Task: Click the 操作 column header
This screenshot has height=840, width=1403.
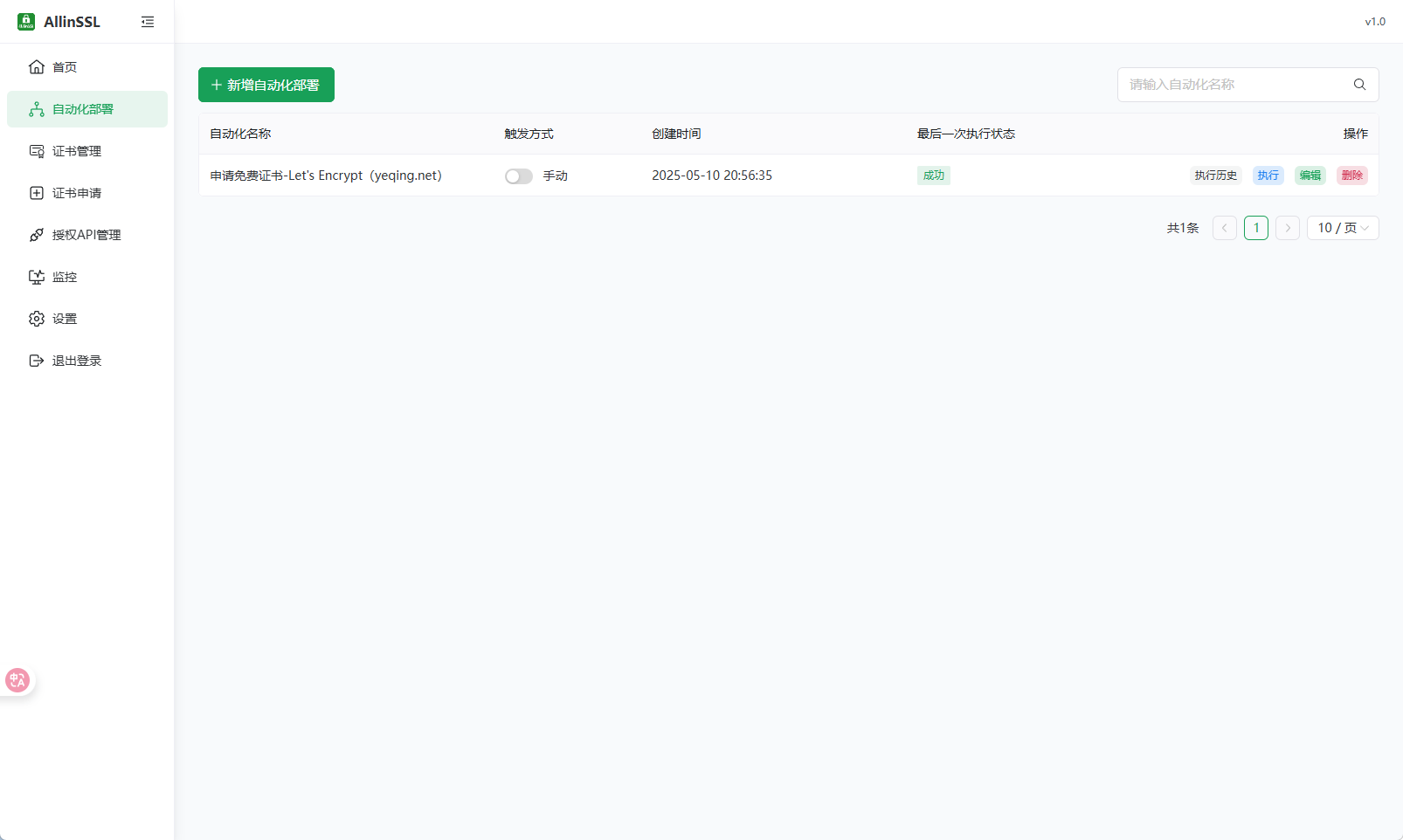Action: 1356,134
